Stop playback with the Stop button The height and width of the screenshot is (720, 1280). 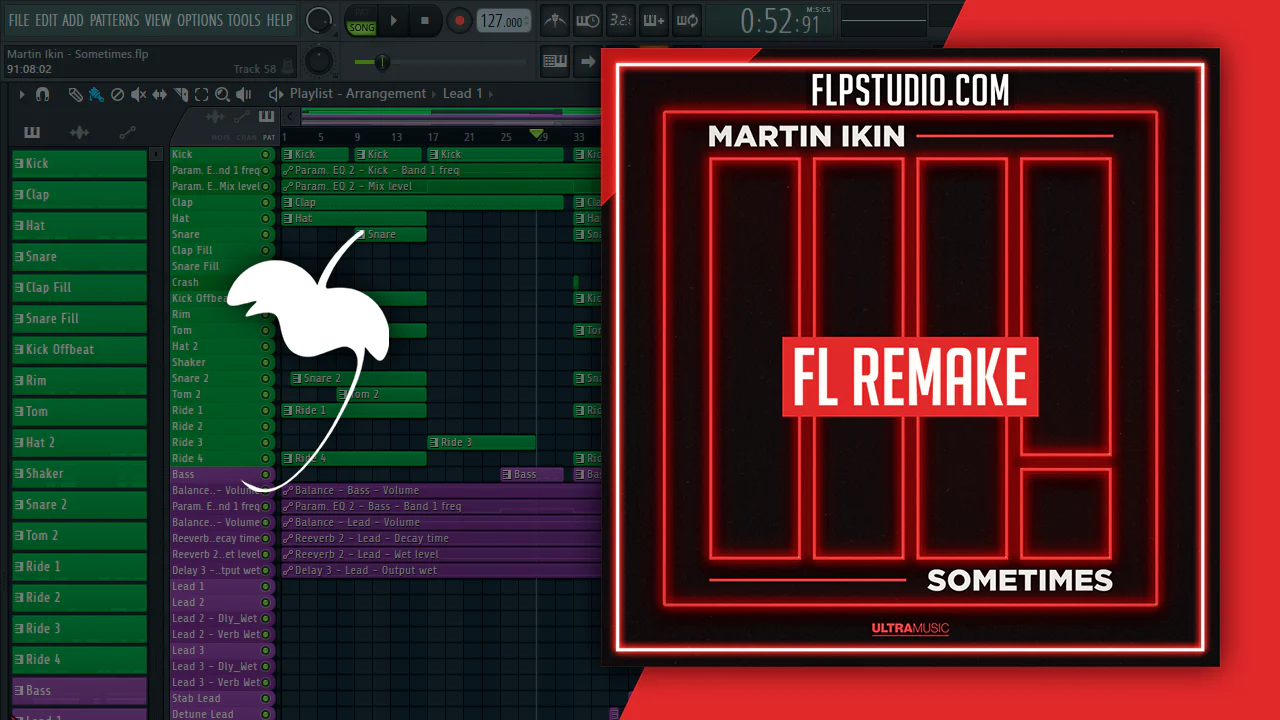[424, 20]
